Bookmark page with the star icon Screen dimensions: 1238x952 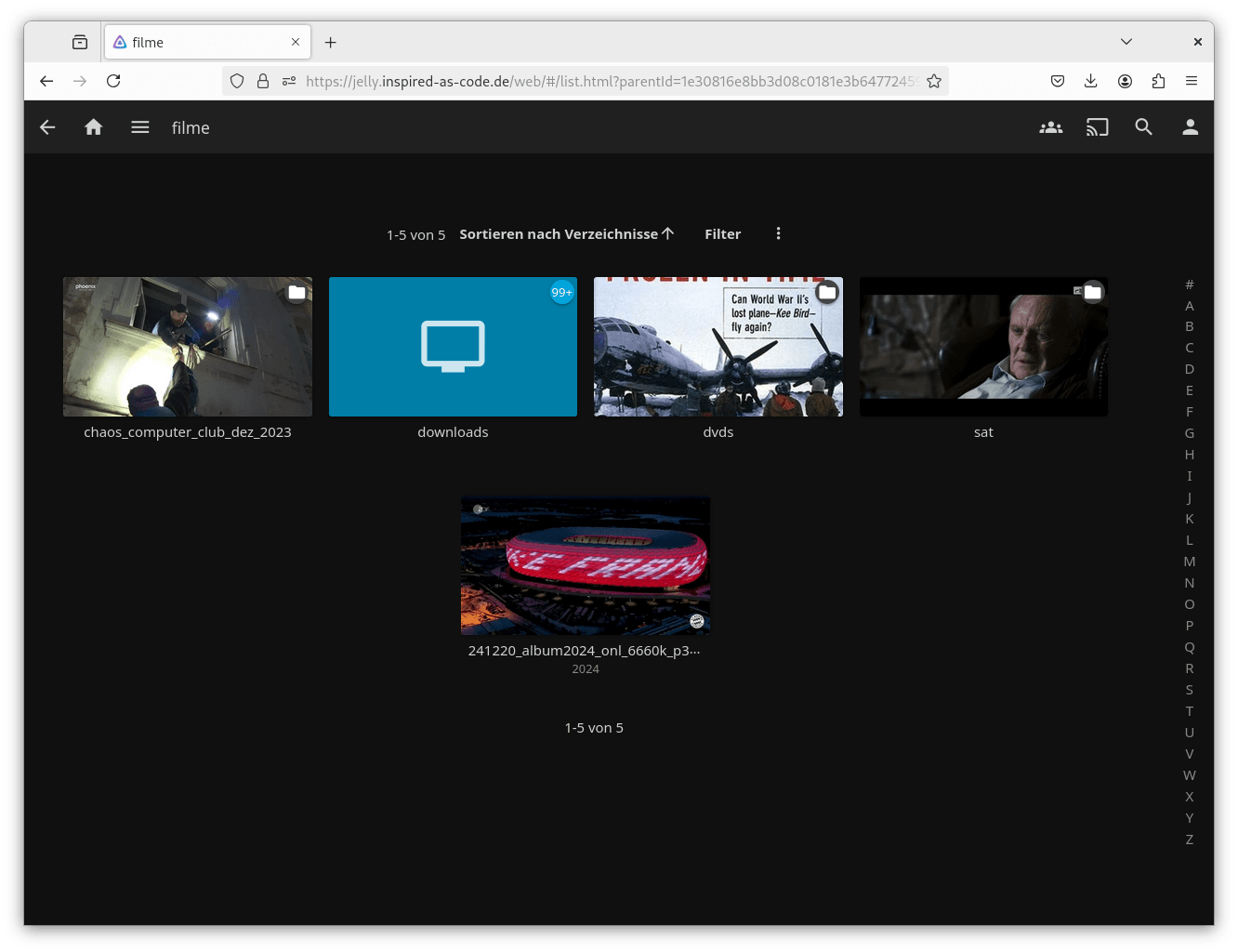pyautogui.click(x=934, y=81)
